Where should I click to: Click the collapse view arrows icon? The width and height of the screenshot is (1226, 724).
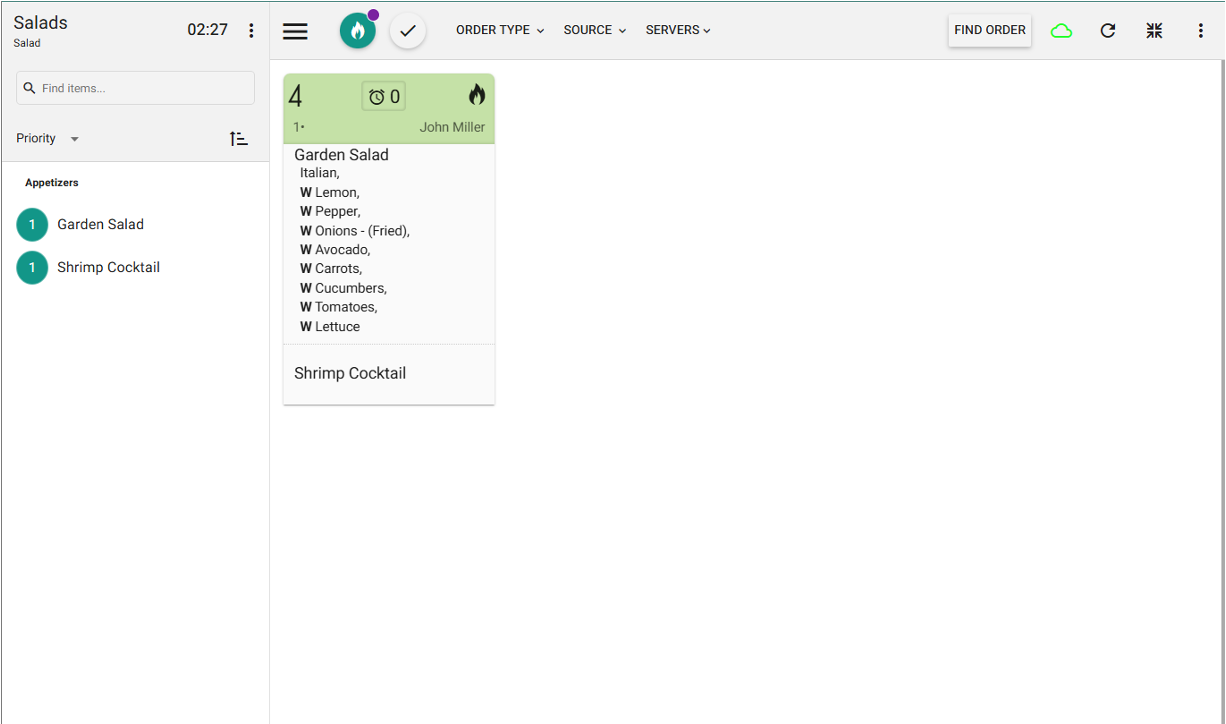(x=1154, y=31)
